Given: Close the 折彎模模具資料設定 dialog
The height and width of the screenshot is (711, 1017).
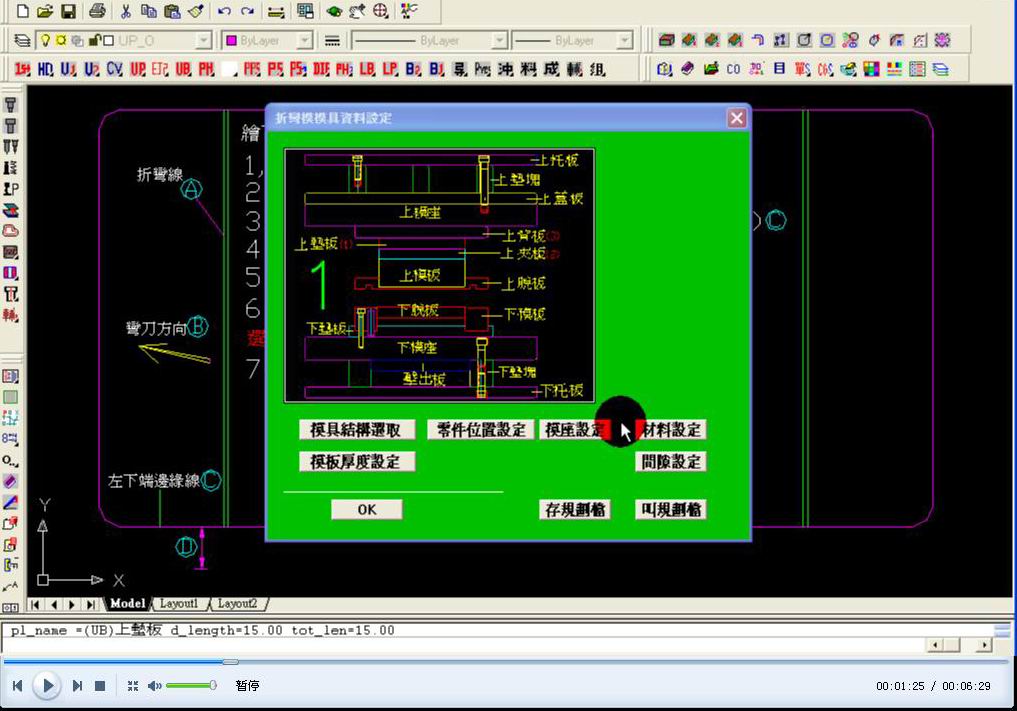Looking at the screenshot, I should tap(736, 118).
